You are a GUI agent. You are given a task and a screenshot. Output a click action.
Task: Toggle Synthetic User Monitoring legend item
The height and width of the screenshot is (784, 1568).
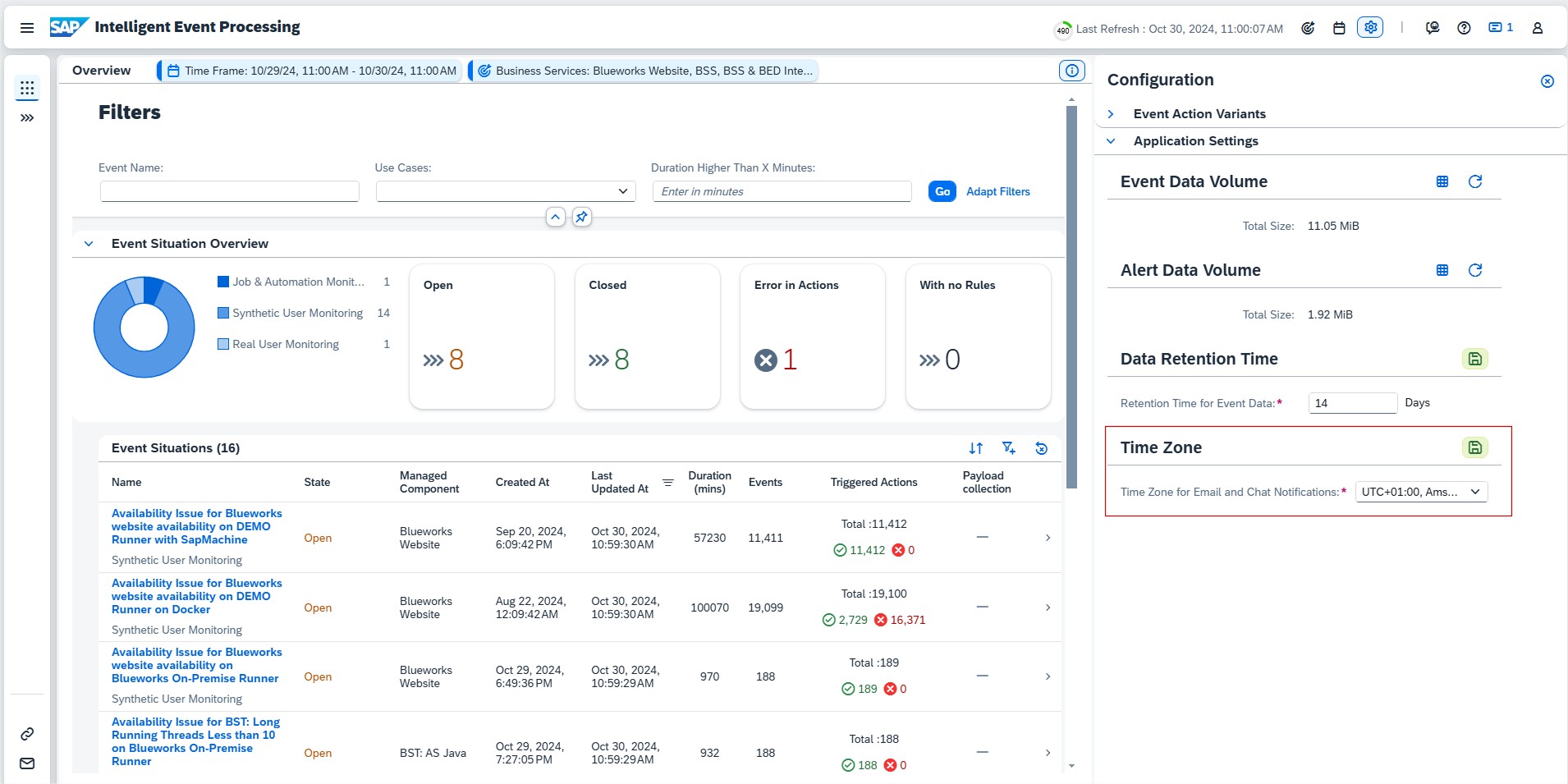(297, 313)
